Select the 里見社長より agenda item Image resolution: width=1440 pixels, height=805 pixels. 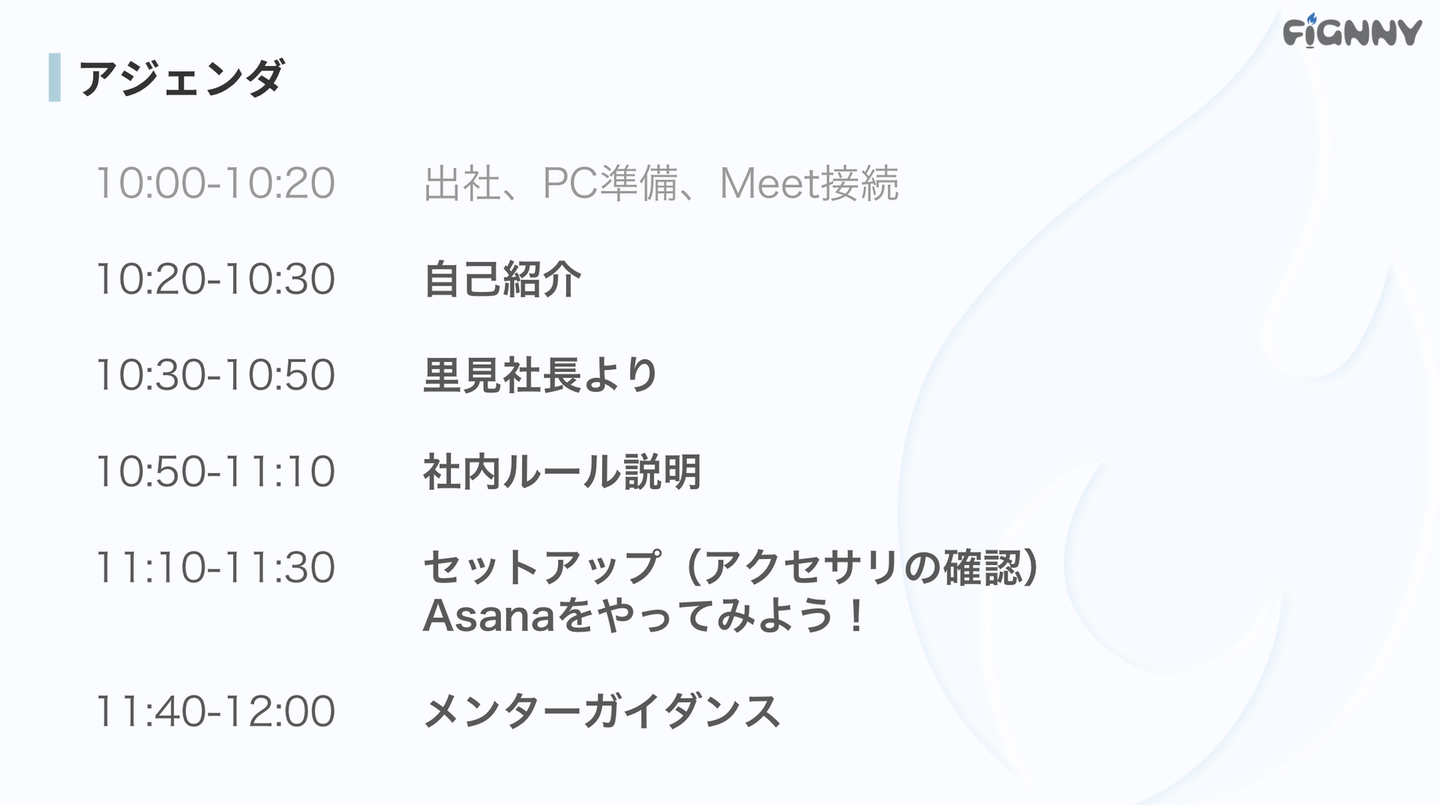(540, 375)
